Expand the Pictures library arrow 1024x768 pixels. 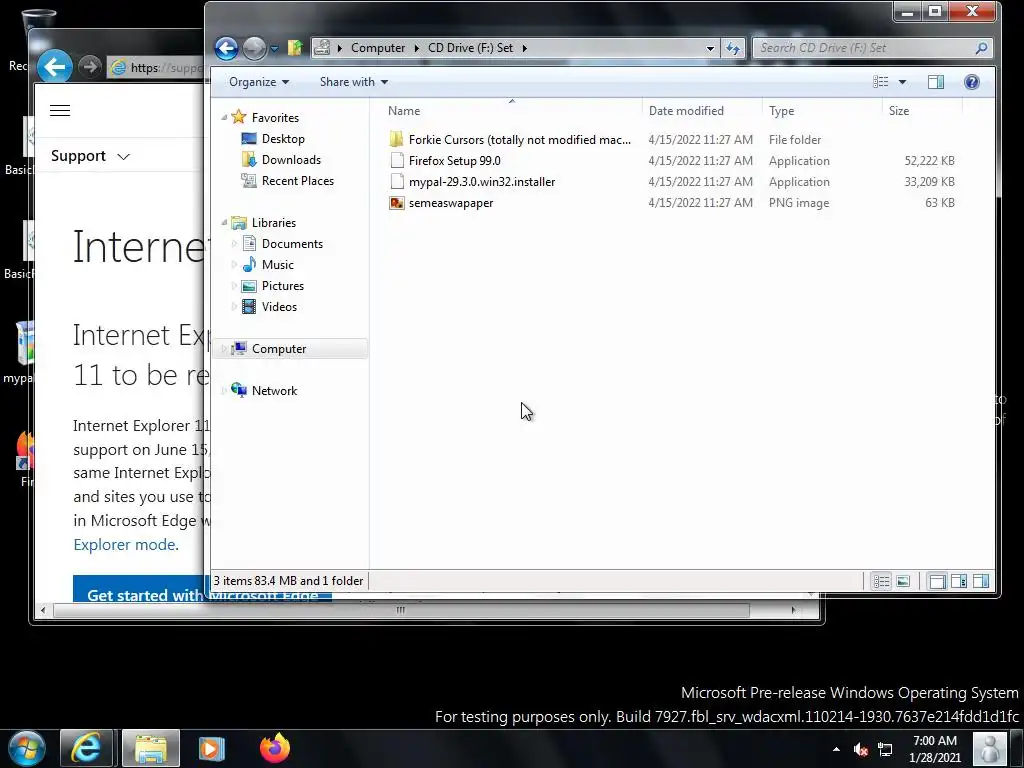click(234, 285)
